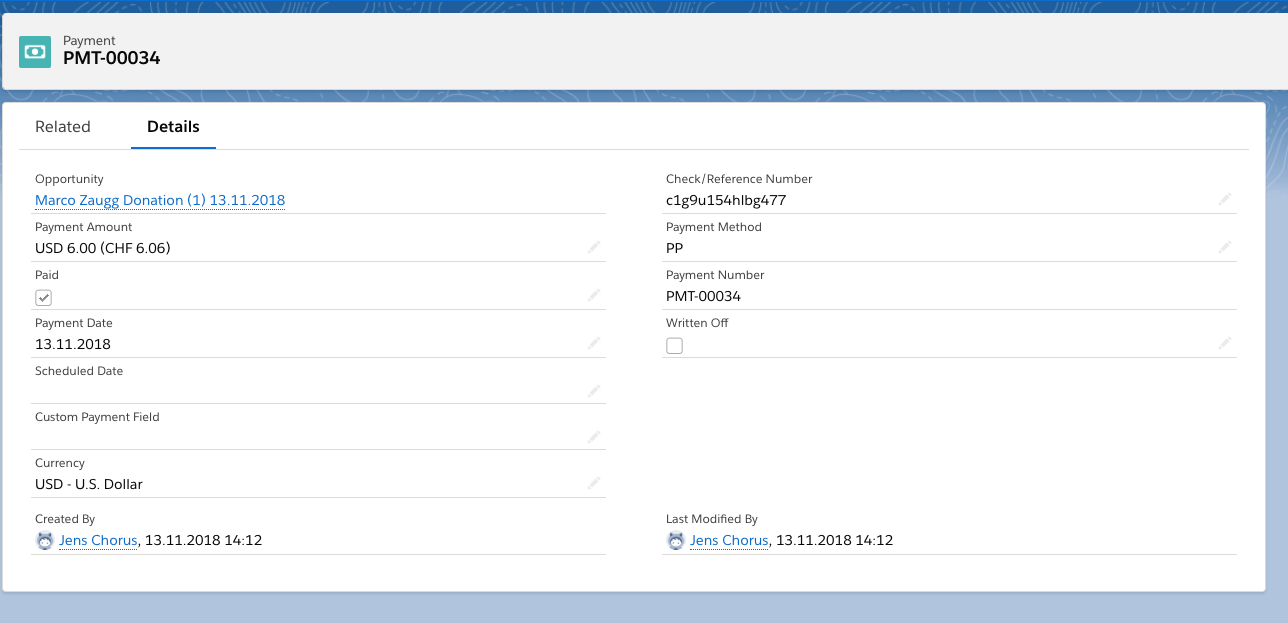This screenshot has width=1288, height=623.
Task: Edit Payment Date using pencil icon
Action: pos(594,343)
